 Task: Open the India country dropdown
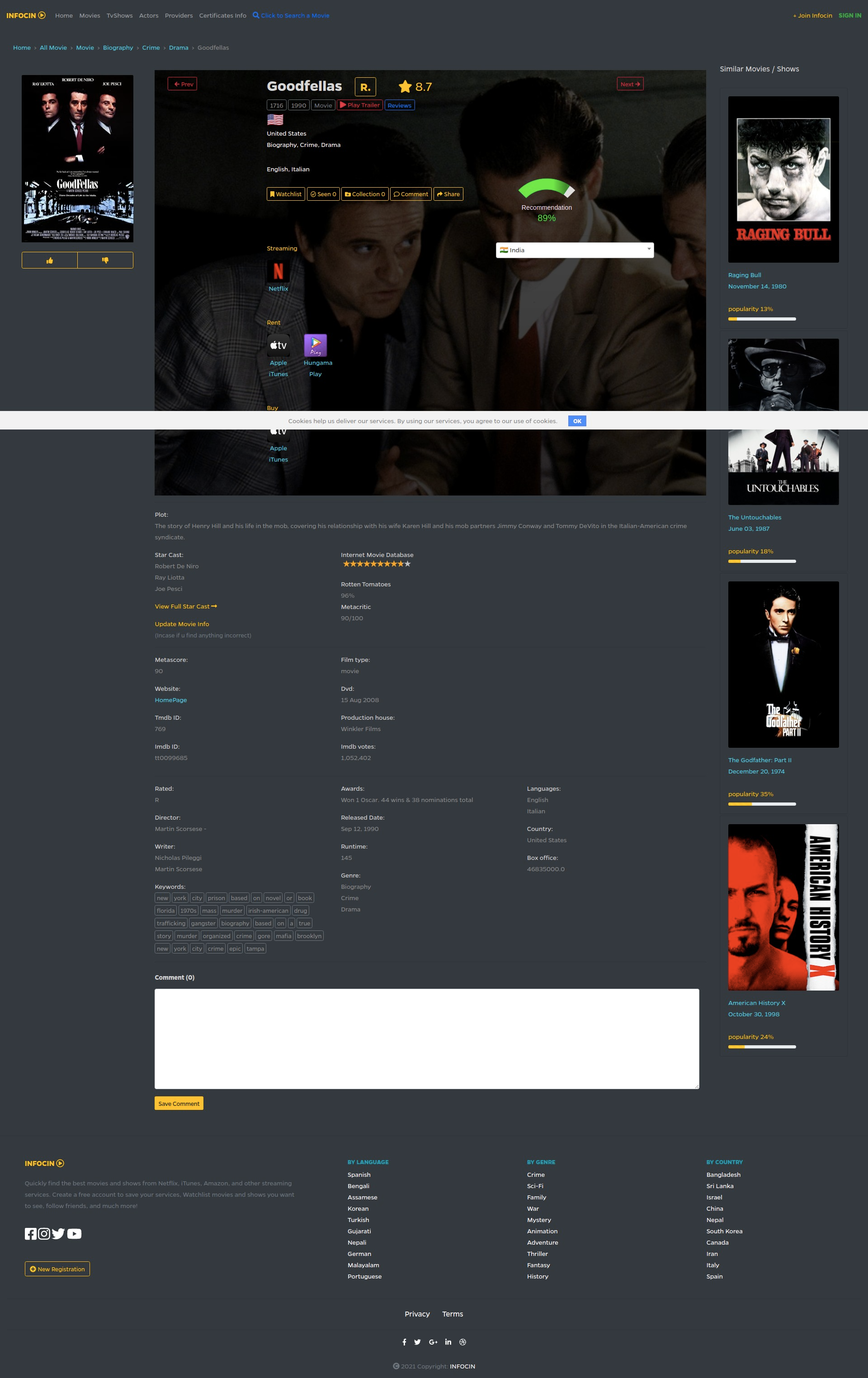tap(575, 250)
